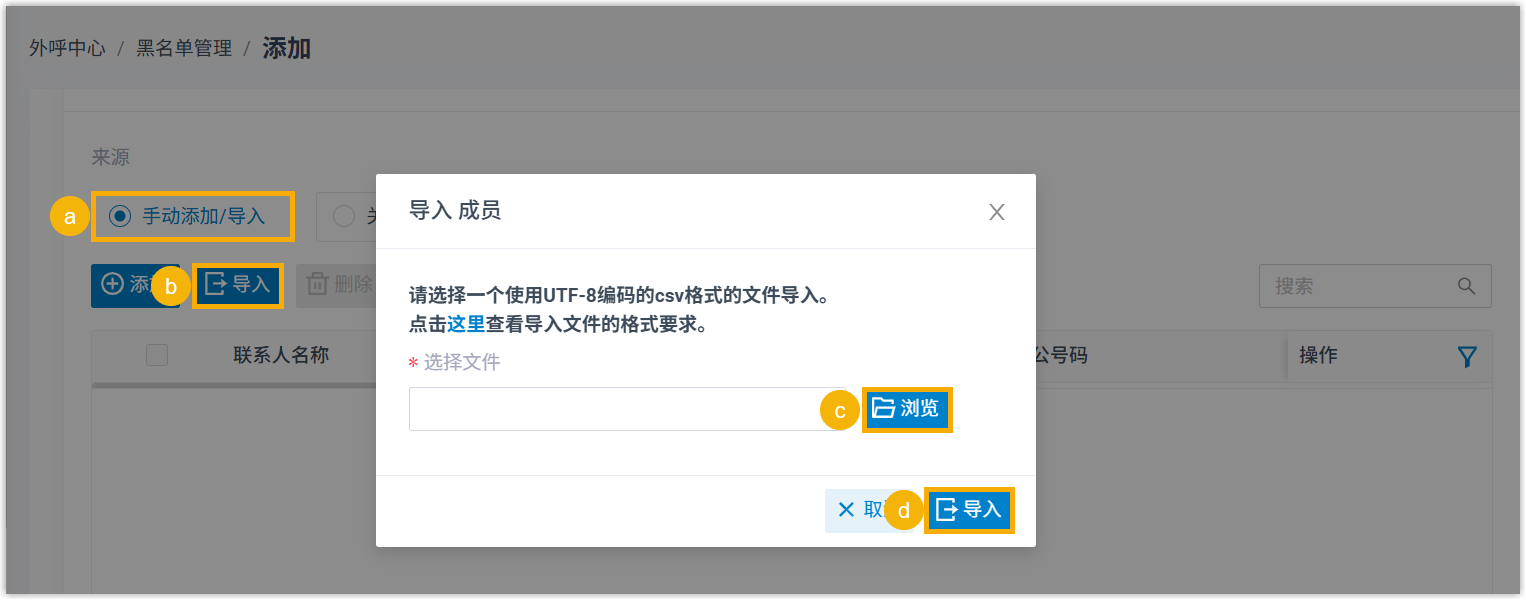Go to 外呼中心 in the breadcrumb
Viewport: 1526px width, 600px height.
tap(67, 48)
